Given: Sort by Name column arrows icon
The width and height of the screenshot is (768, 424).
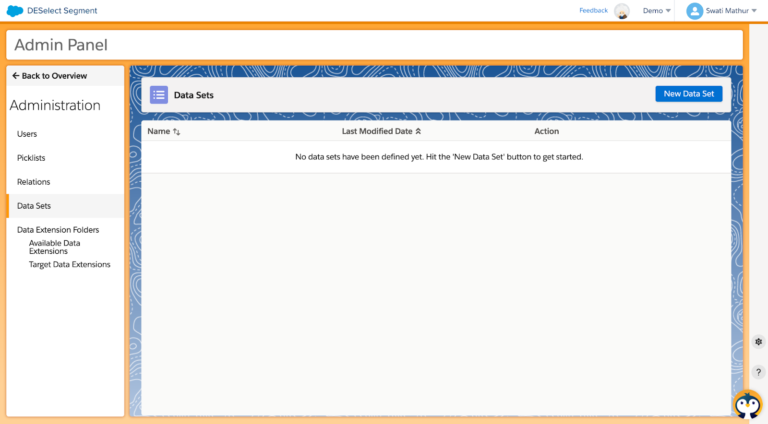Looking at the screenshot, I should point(176,132).
